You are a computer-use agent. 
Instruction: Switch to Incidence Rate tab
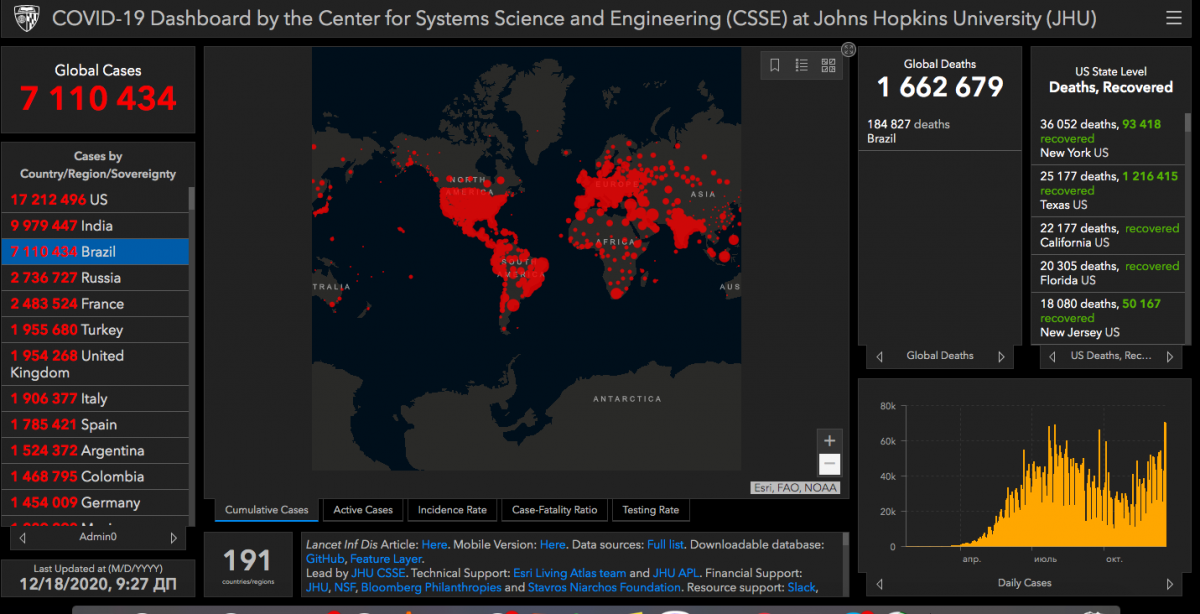pos(452,510)
